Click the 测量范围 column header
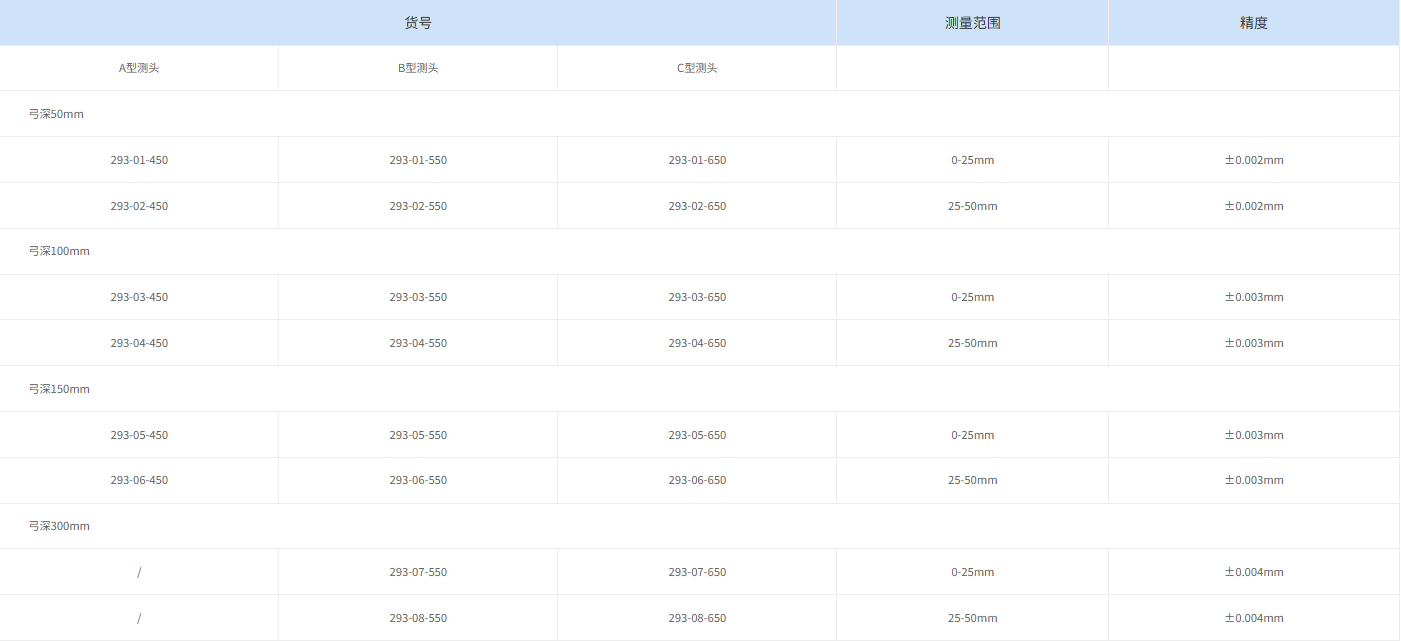This screenshot has width=1401, height=641. 971,21
